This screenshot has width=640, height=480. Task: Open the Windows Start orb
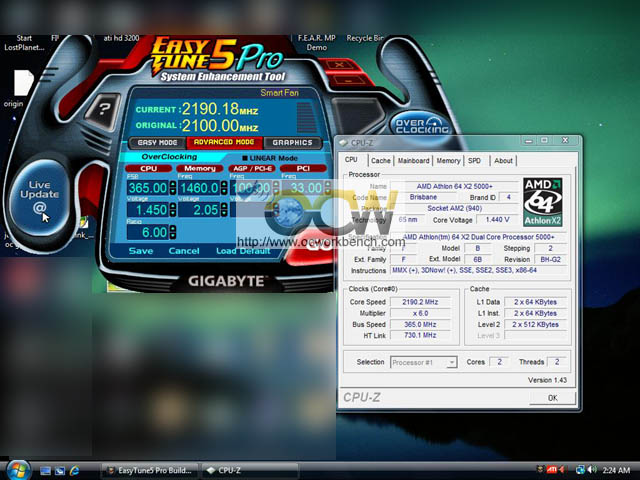[18, 470]
